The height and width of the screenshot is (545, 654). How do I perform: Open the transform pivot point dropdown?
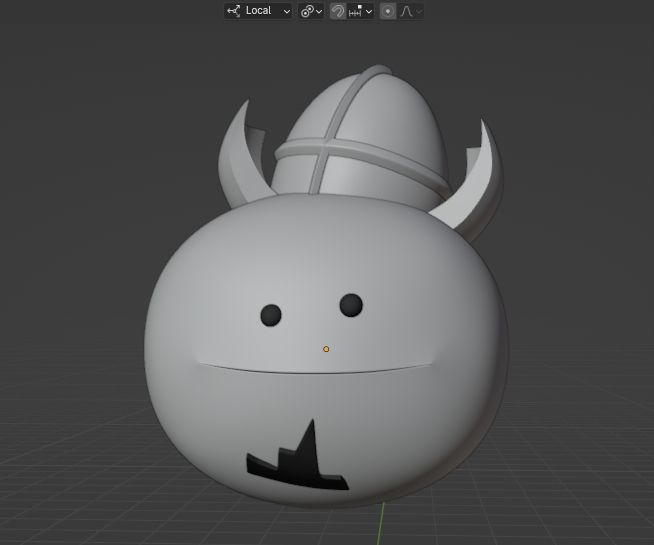[x=311, y=11]
